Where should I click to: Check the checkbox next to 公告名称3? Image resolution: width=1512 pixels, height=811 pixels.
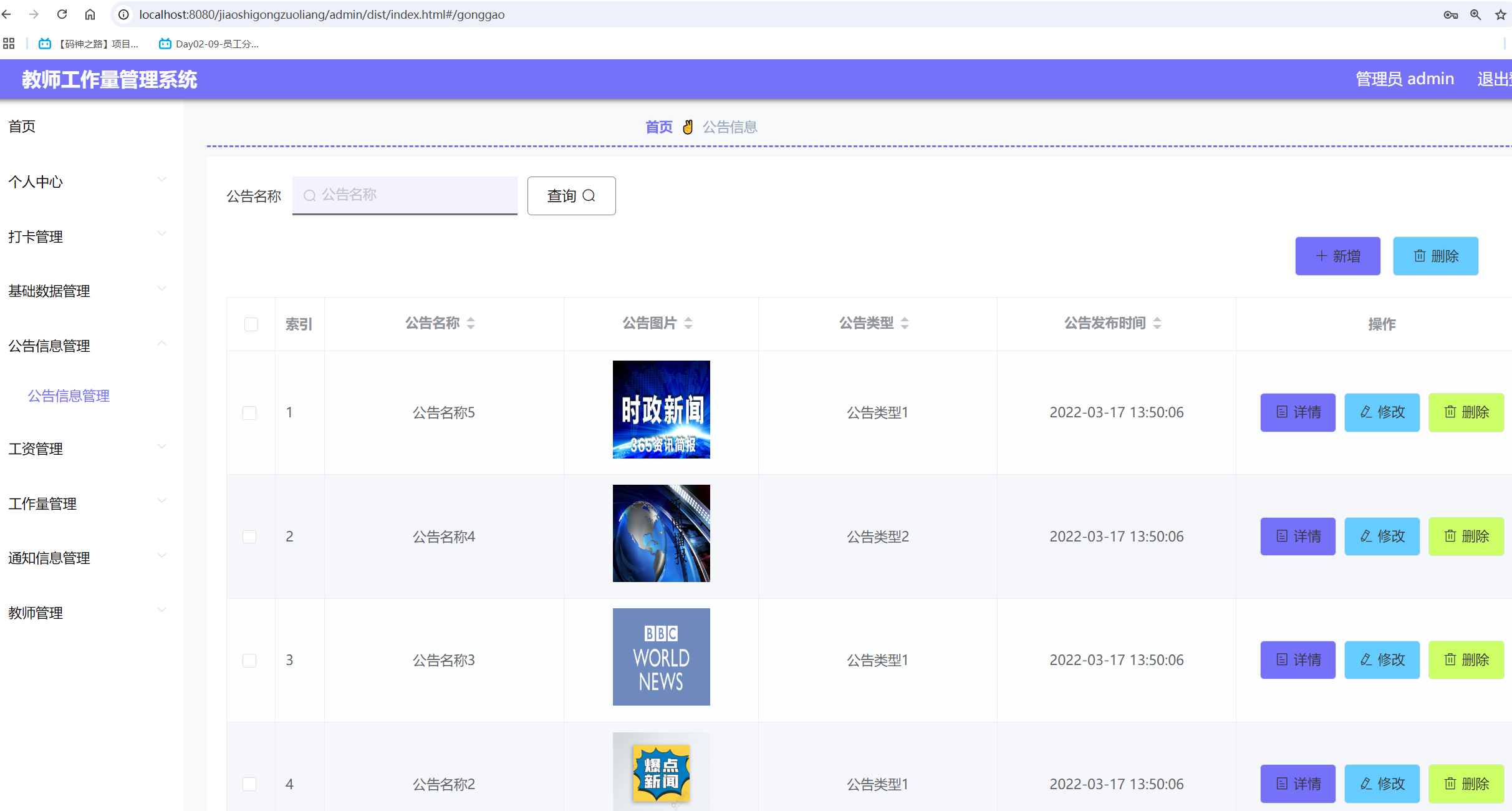251,660
